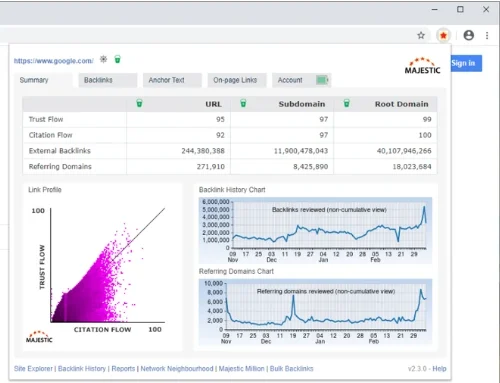The height and width of the screenshot is (383, 500).
Task: Click the Trust Flow row label
Action: pyautogui.click(x=46, y=119)
